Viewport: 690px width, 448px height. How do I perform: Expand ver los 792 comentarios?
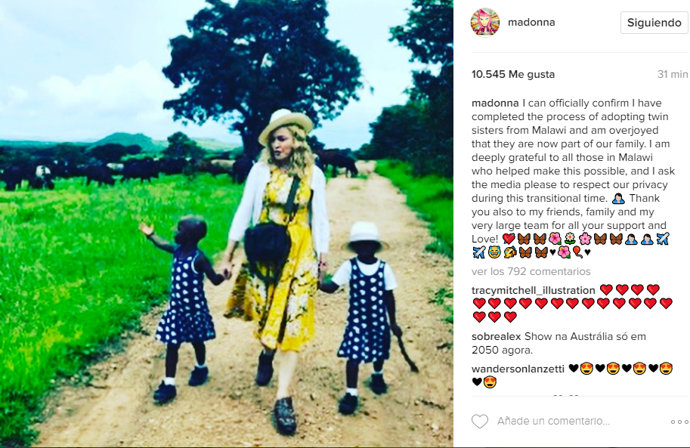pos(531,271)
